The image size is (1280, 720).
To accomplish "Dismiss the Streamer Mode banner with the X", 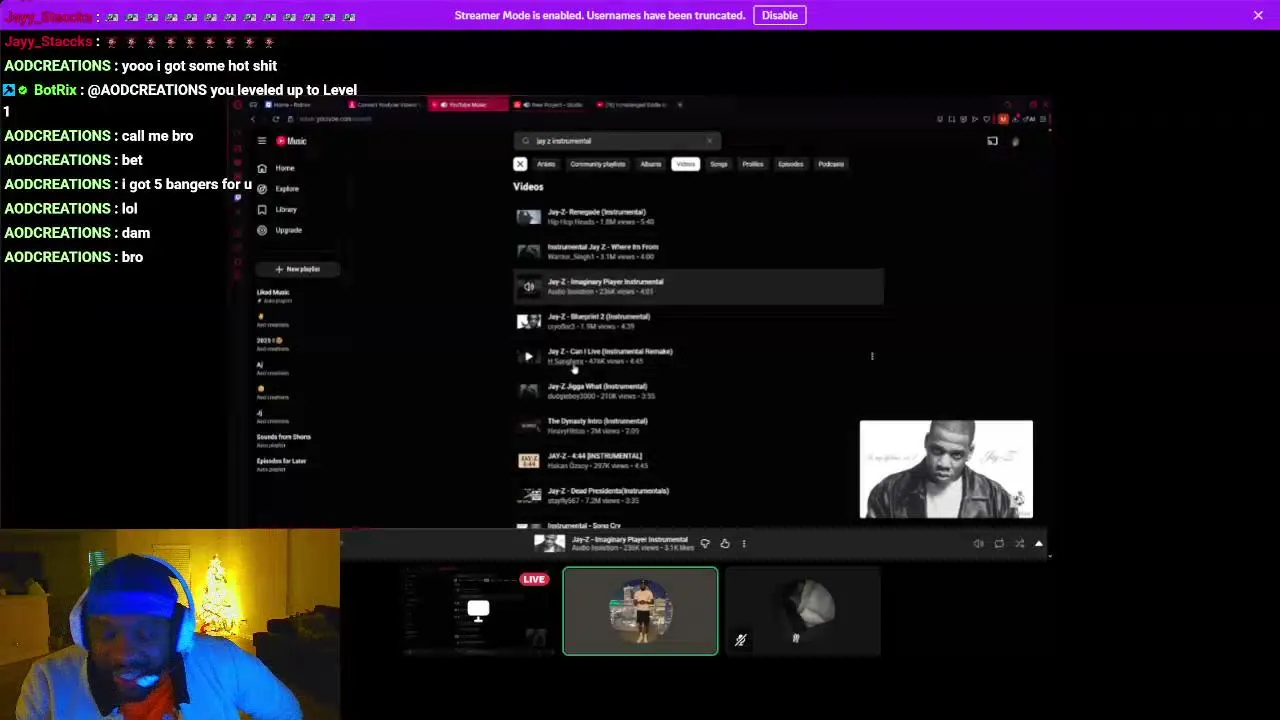I will [1258, 15].
